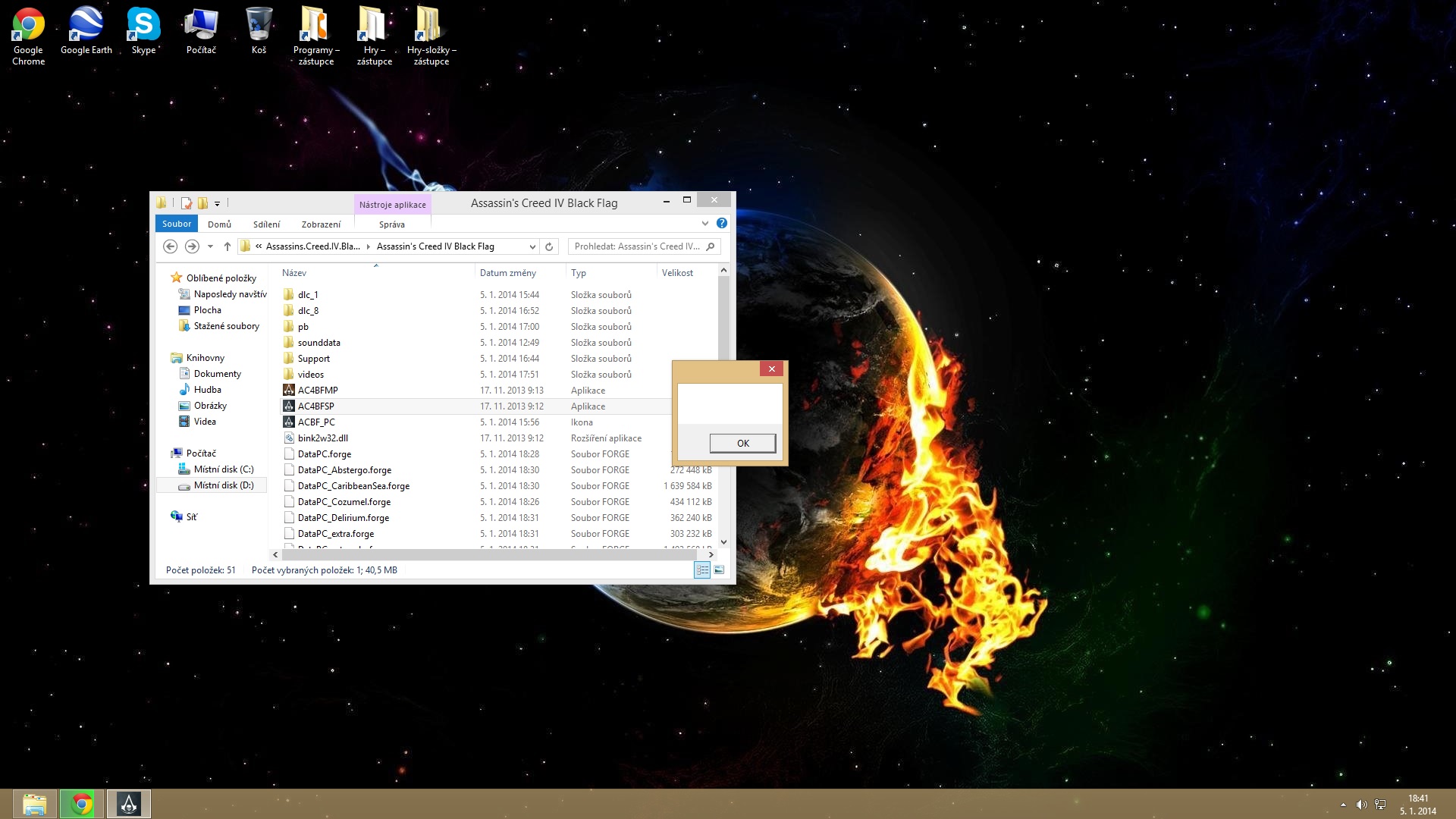Click the Properties quick access icon
Image resolution: width=1456 pixels, height=819 pixels.
(x=187, y=203)
